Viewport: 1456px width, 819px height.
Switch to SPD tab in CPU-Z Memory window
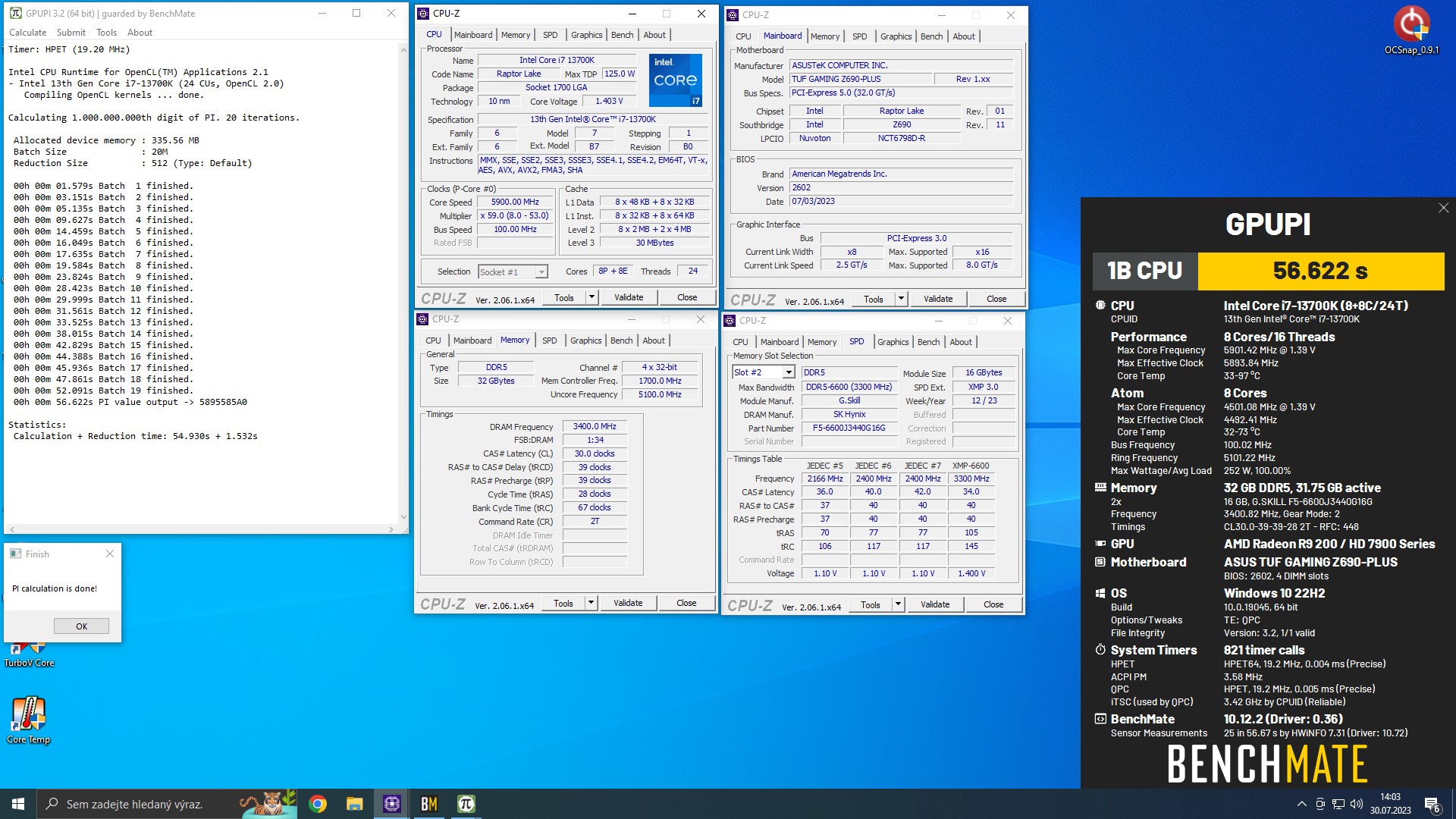(x=550, y=340)
